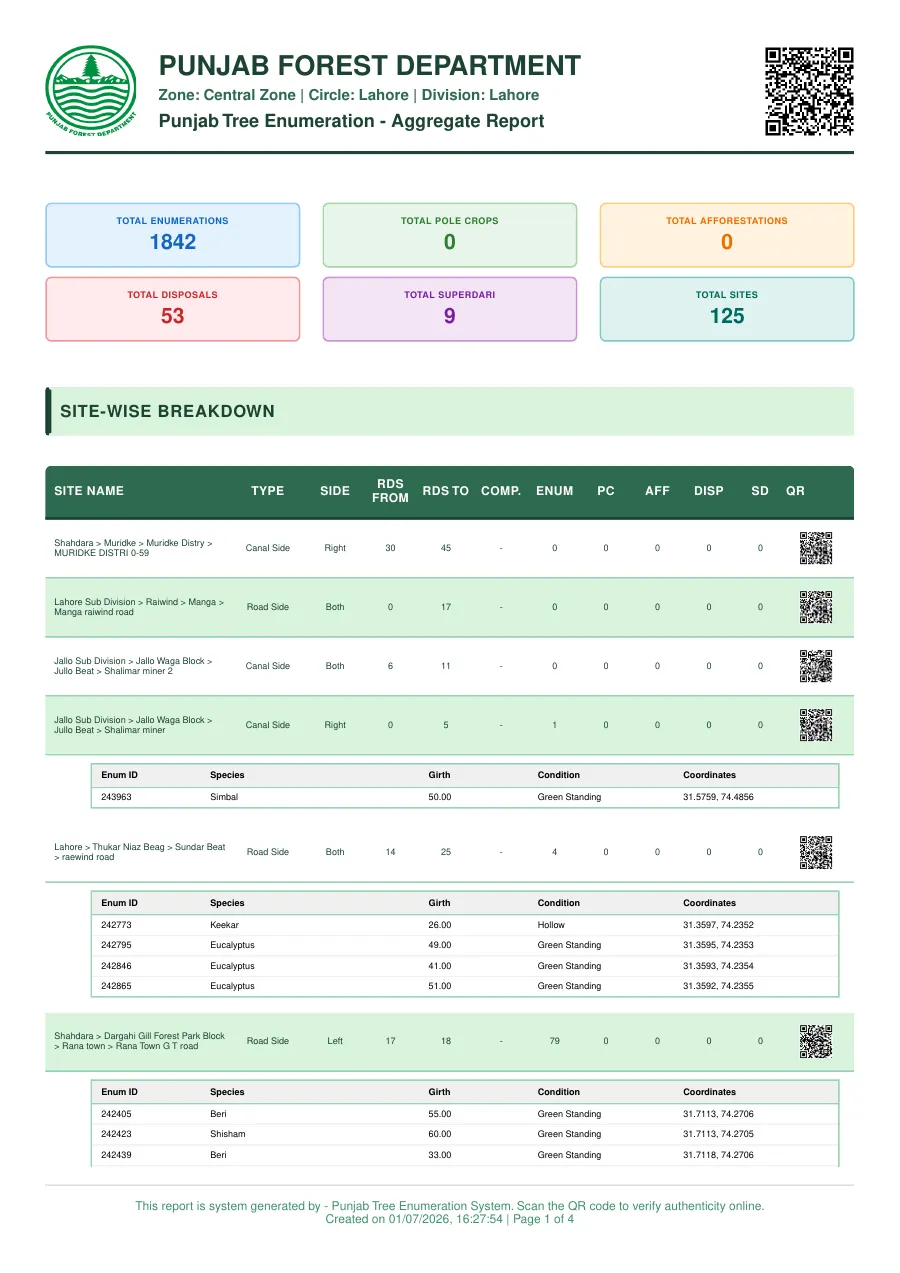Click Enum ID 242773

(x=117, y=925)
